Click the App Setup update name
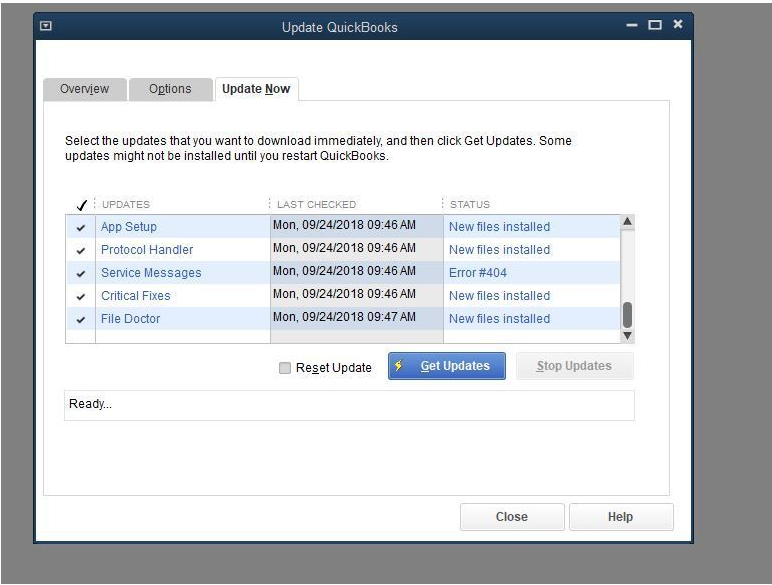This screenshot has height=585, width=772. (x=129, y=227)
